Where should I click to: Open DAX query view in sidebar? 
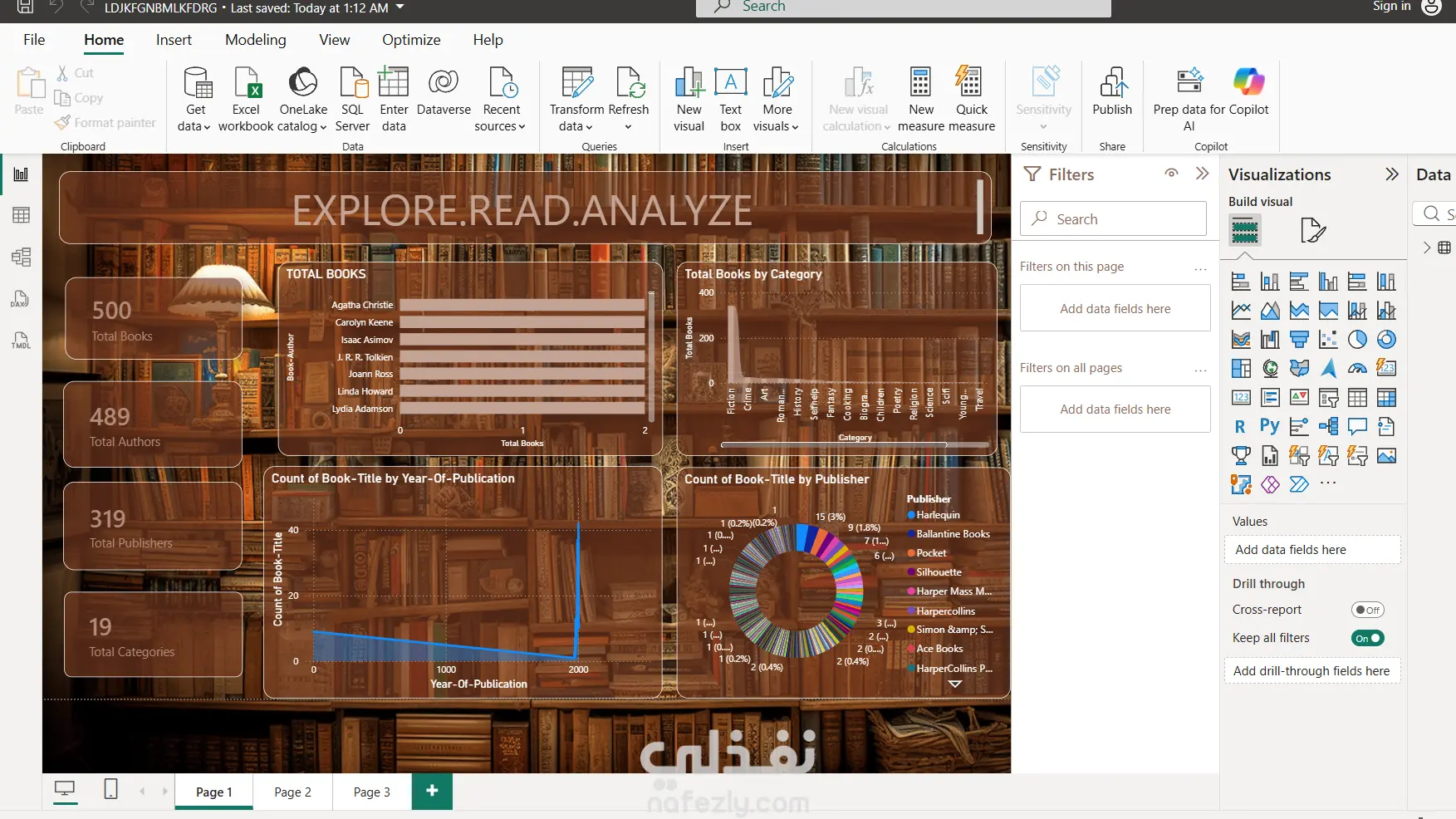(x=21, y=298)
